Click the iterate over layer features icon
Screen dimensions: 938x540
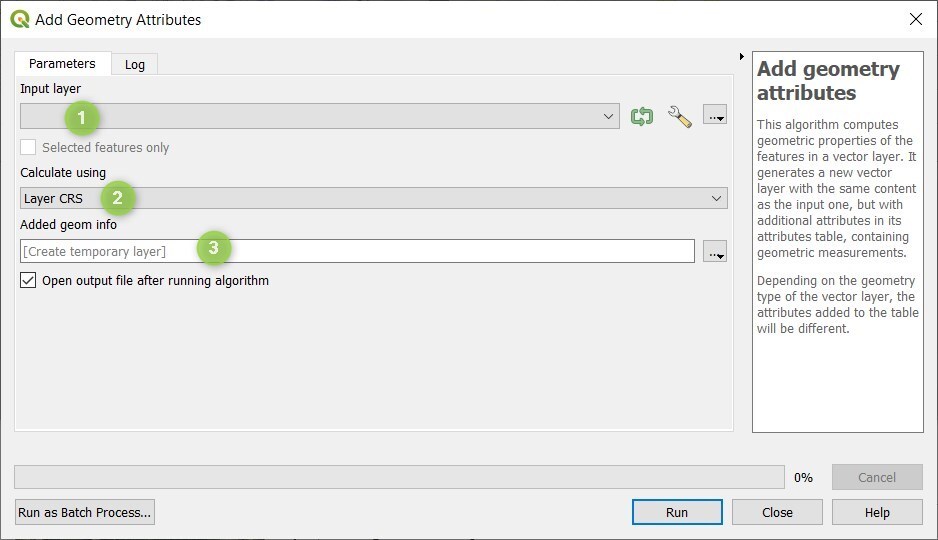[642, 117]
